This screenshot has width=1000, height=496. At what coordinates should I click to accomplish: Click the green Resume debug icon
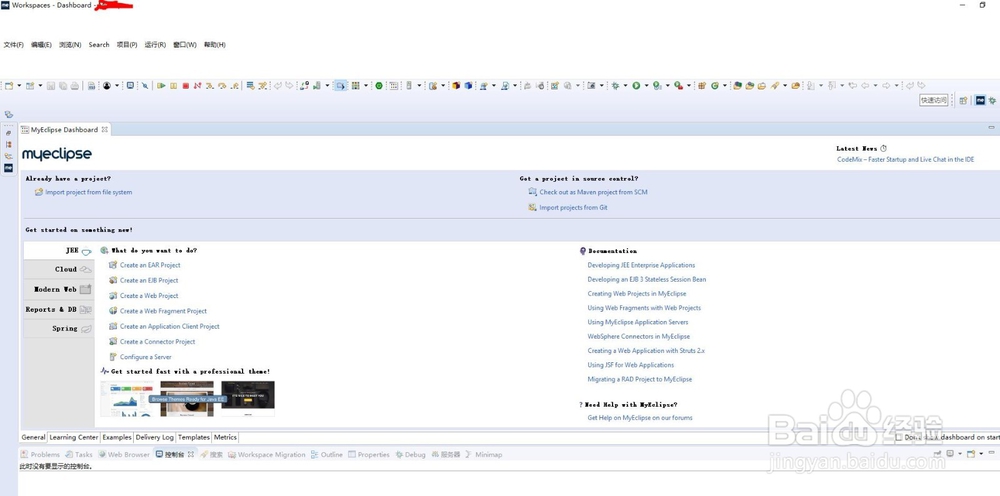(161, 85)
